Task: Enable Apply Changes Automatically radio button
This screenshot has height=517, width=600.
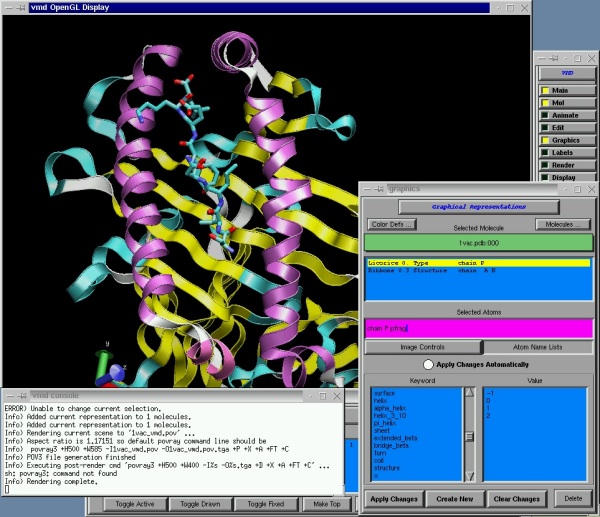Action: pyautogui.click(x=429, y=365)
